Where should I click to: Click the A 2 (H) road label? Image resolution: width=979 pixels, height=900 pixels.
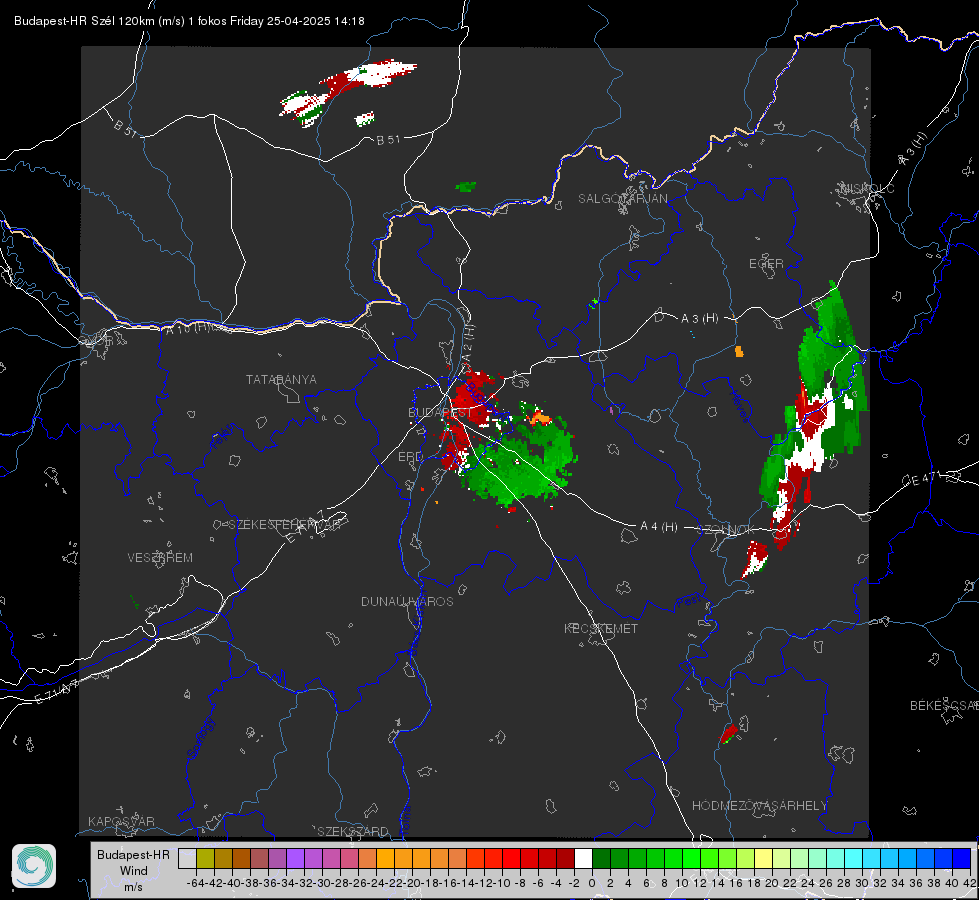(467, 344)
